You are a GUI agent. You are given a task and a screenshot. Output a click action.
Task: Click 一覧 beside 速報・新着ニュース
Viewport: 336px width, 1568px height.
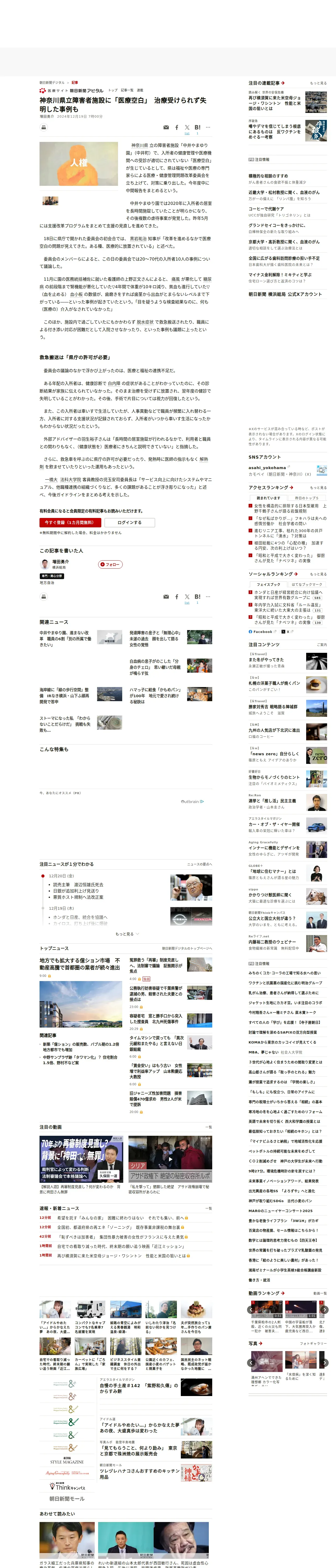[x=209, y=1208]
